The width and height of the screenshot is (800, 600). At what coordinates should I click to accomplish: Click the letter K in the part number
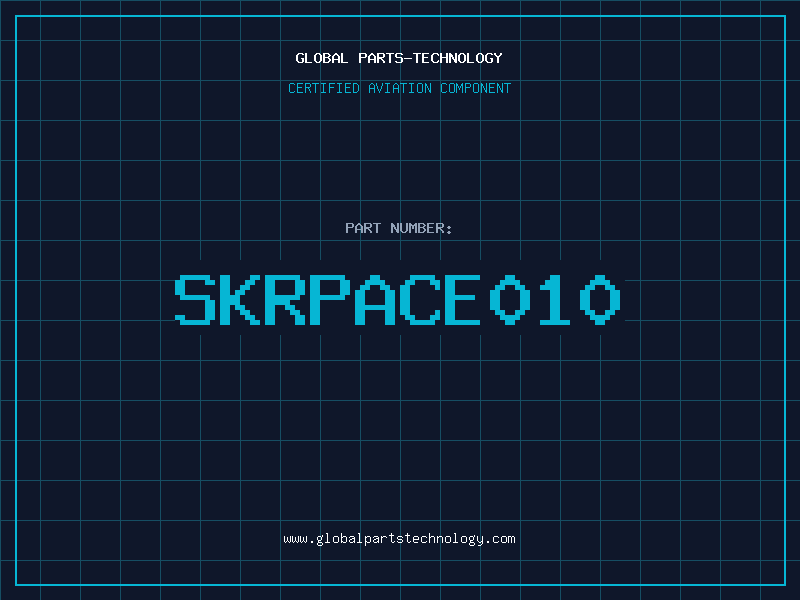239,300
